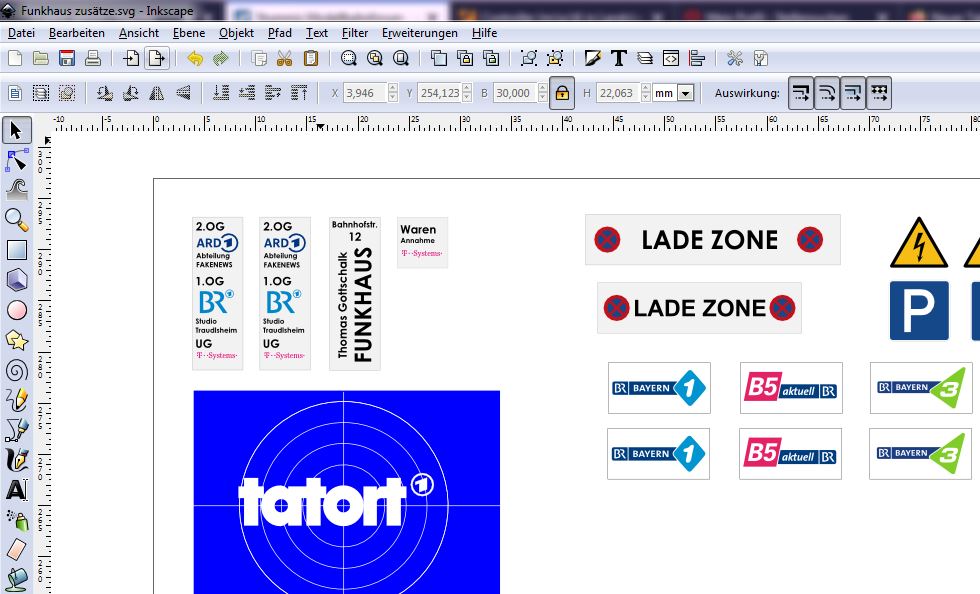Increase the B width value
Viewport: 980px width, 594px height.
pyautogui.click(x=542, y=88)
